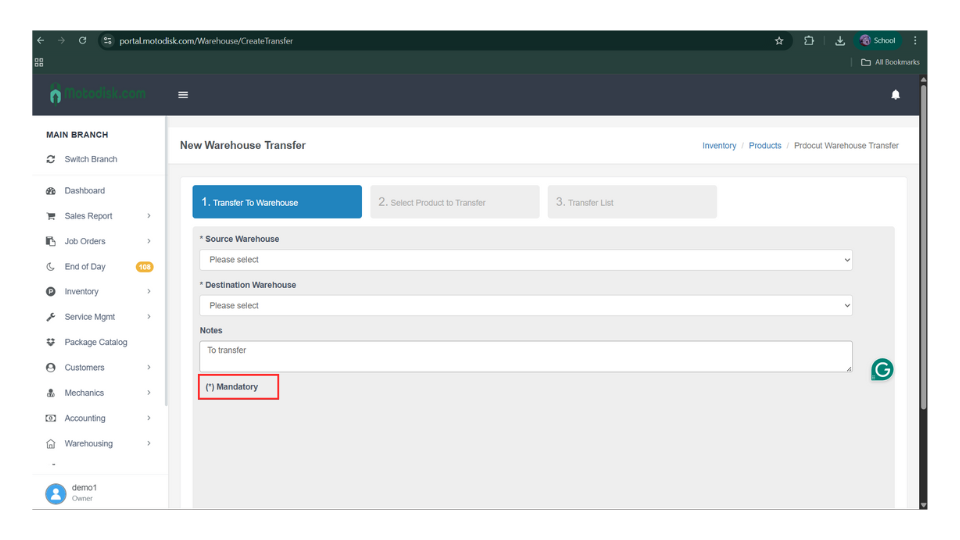Bookmark this page with star icon
The width and height of the screenshot is (960, 540).
pos(779,41)
